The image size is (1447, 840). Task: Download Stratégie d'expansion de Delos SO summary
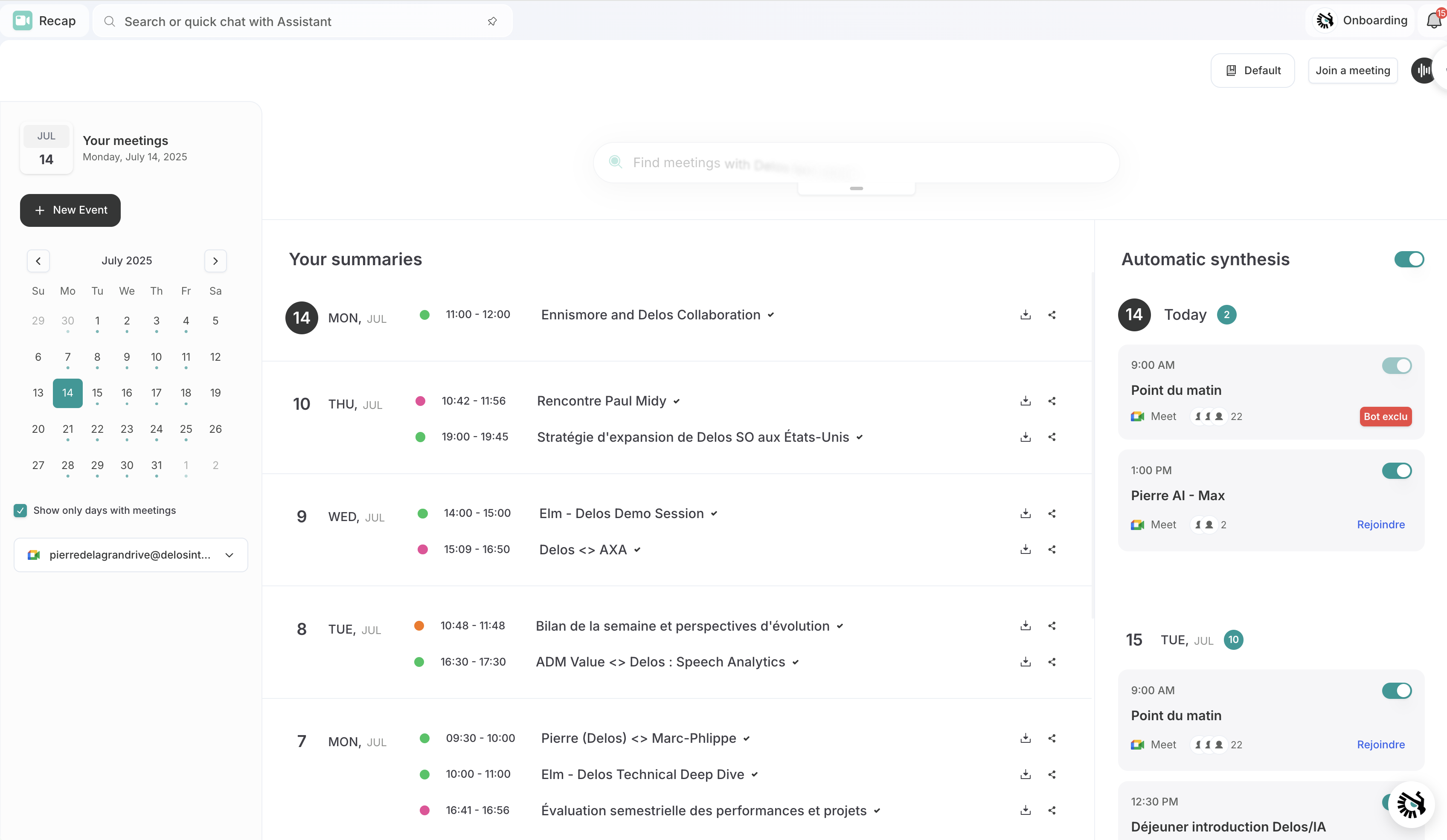tap(1026, 437)
